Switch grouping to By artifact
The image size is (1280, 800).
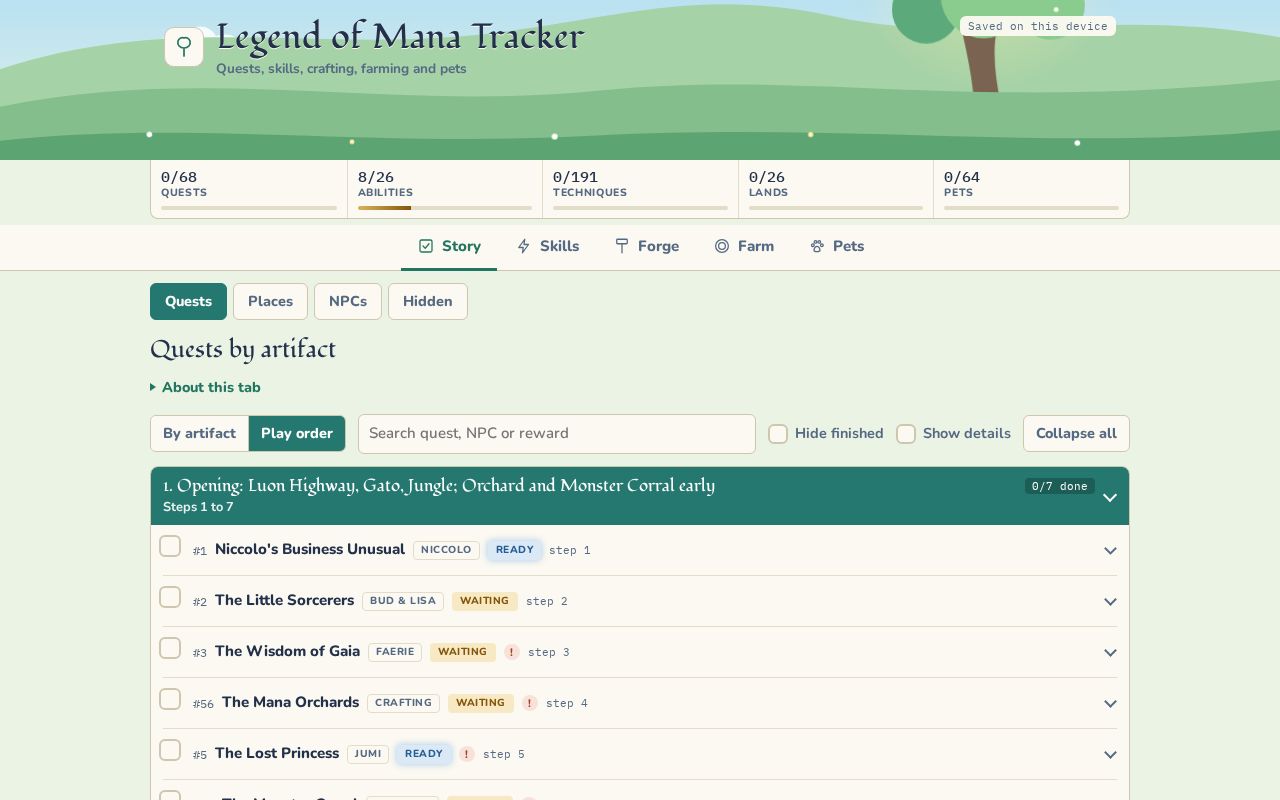click(x=200, y=433)
